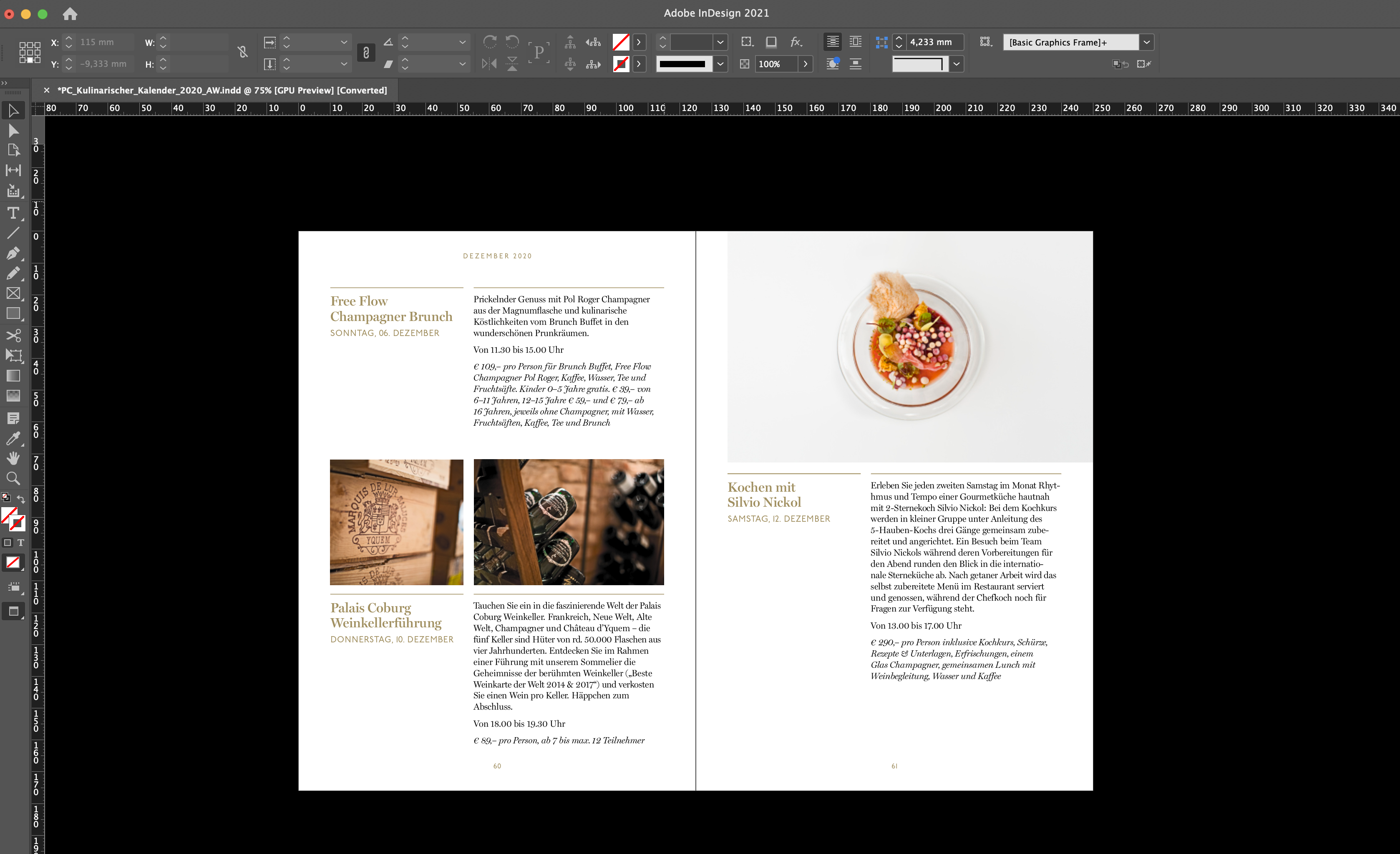This screenshot has width=1400, height=854.
Task: Swap the fill and stroke colors
Action: click(20, 499)
